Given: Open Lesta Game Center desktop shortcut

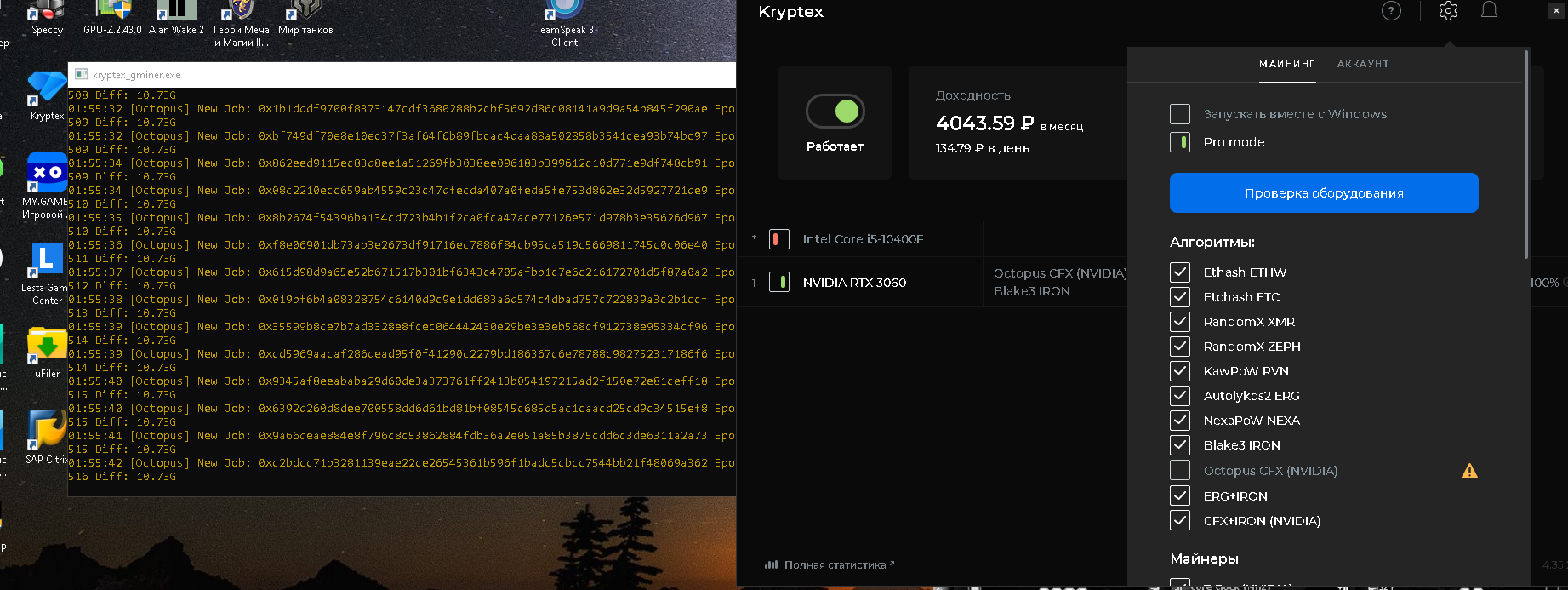Looking at the screenshot, I should pos(45,273).
